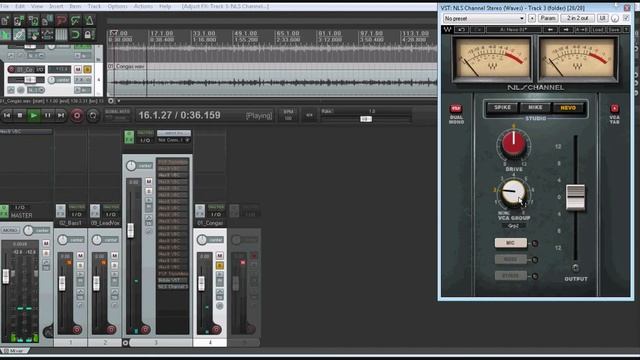Solo the 01_Congas mixer channel
640x360 pixels.
click(x=220, y=266)
